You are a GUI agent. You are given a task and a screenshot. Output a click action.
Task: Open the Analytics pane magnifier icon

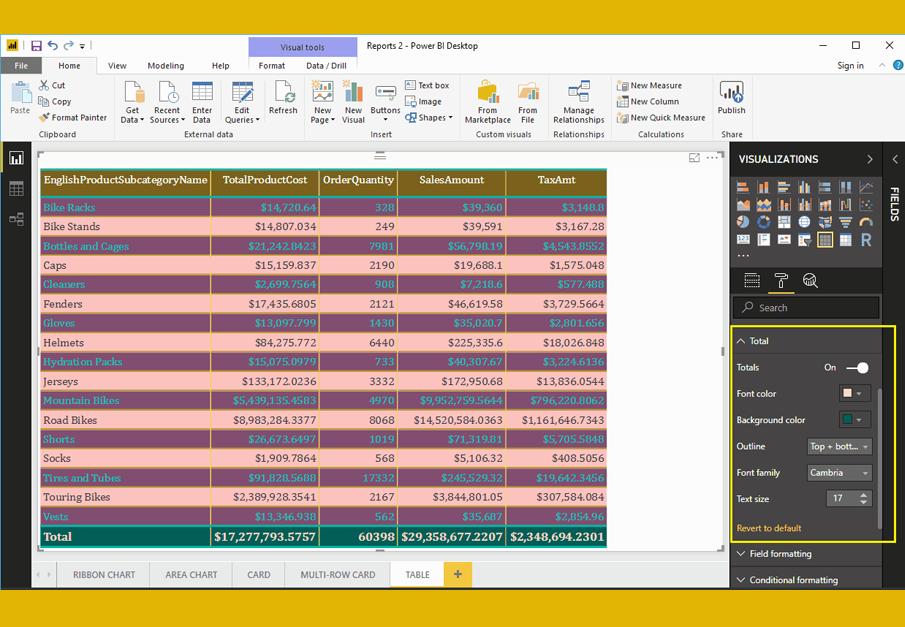click(x=810, y=281)
